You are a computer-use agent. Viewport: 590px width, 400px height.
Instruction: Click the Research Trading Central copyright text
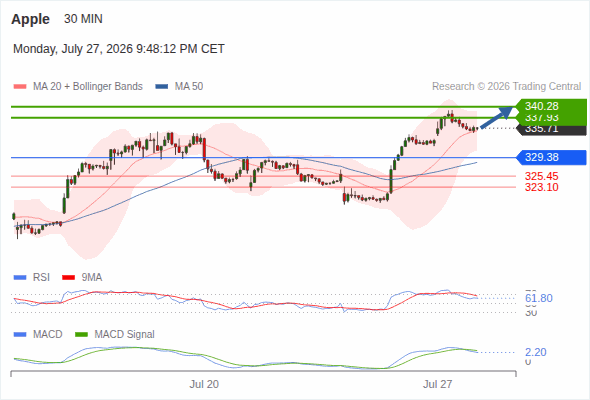click(506, 87)
